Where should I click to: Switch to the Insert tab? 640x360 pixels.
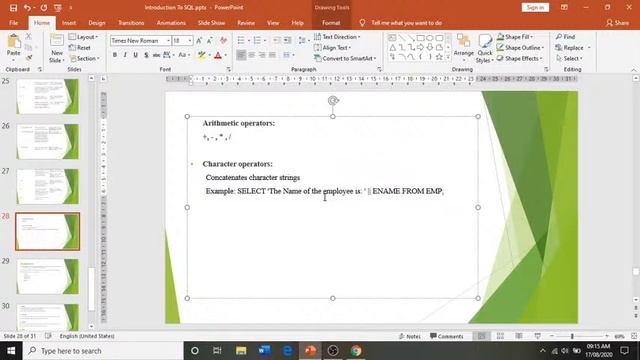[69, 23]
